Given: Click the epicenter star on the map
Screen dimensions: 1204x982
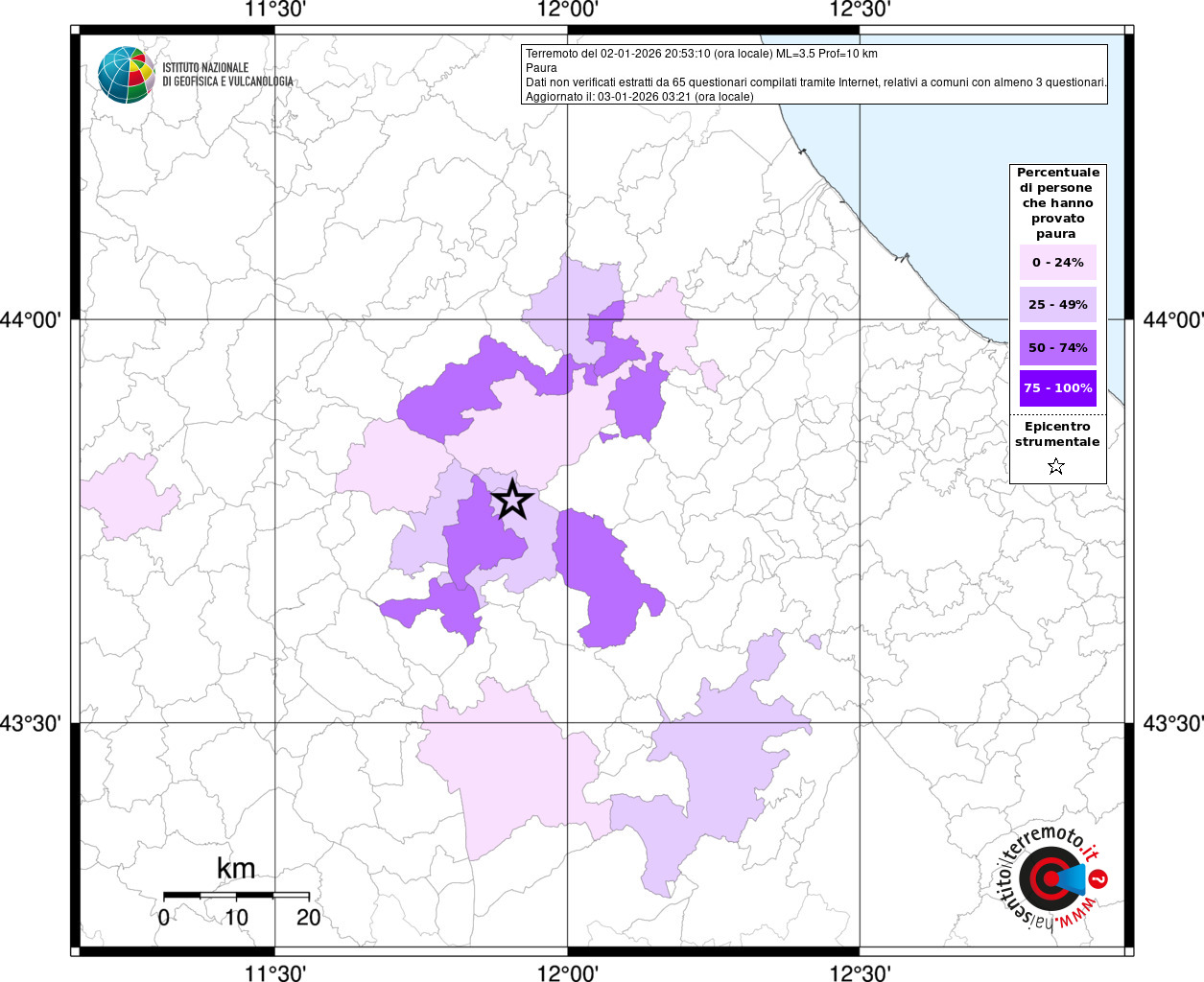Looking at the screenshot, I should (512, 500).
